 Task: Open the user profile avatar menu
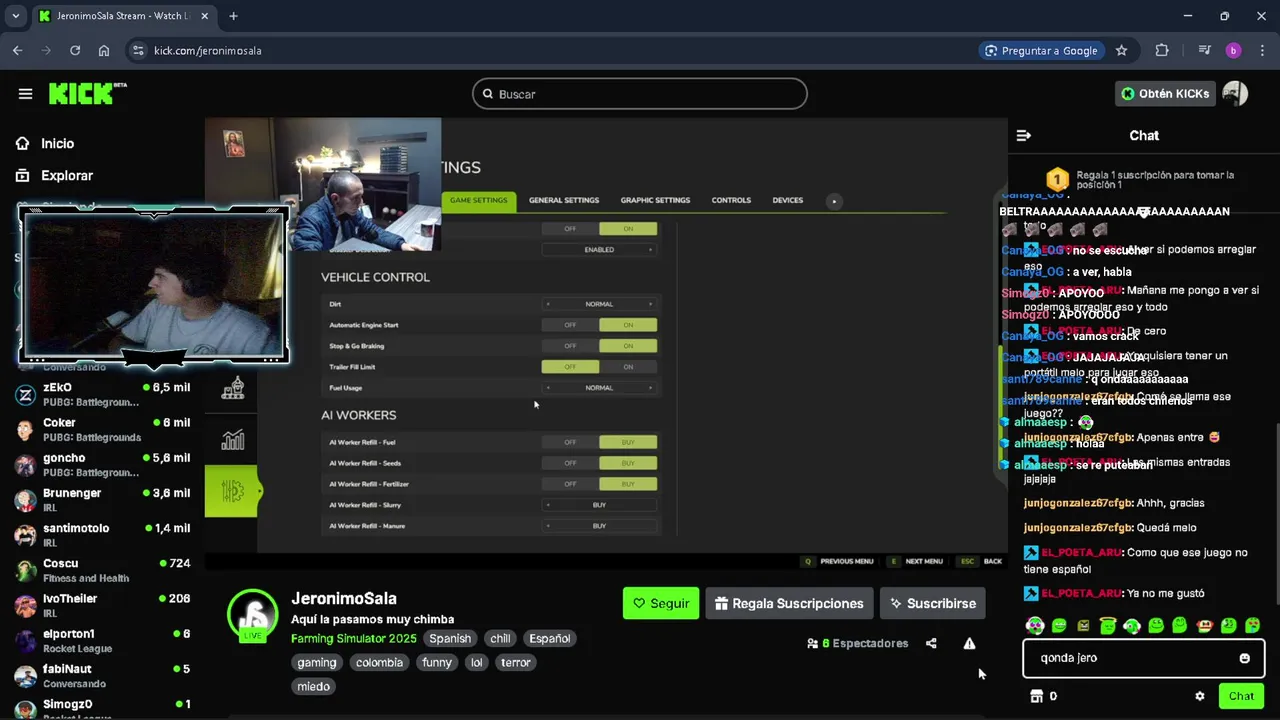click(x=1235, y=94)
